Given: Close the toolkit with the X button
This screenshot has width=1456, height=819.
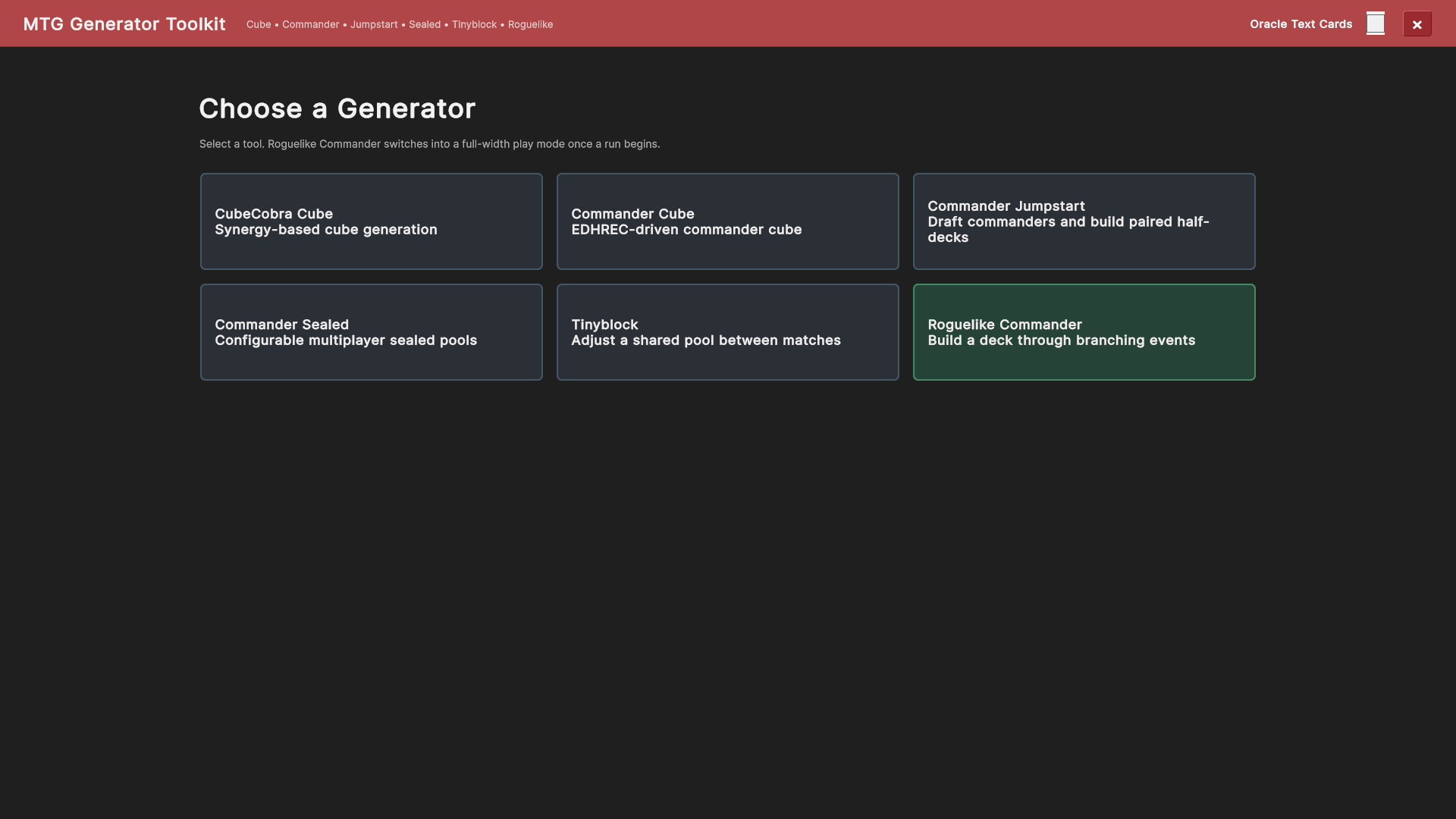Looking at the screenshot, I should tap(1417, 24).
